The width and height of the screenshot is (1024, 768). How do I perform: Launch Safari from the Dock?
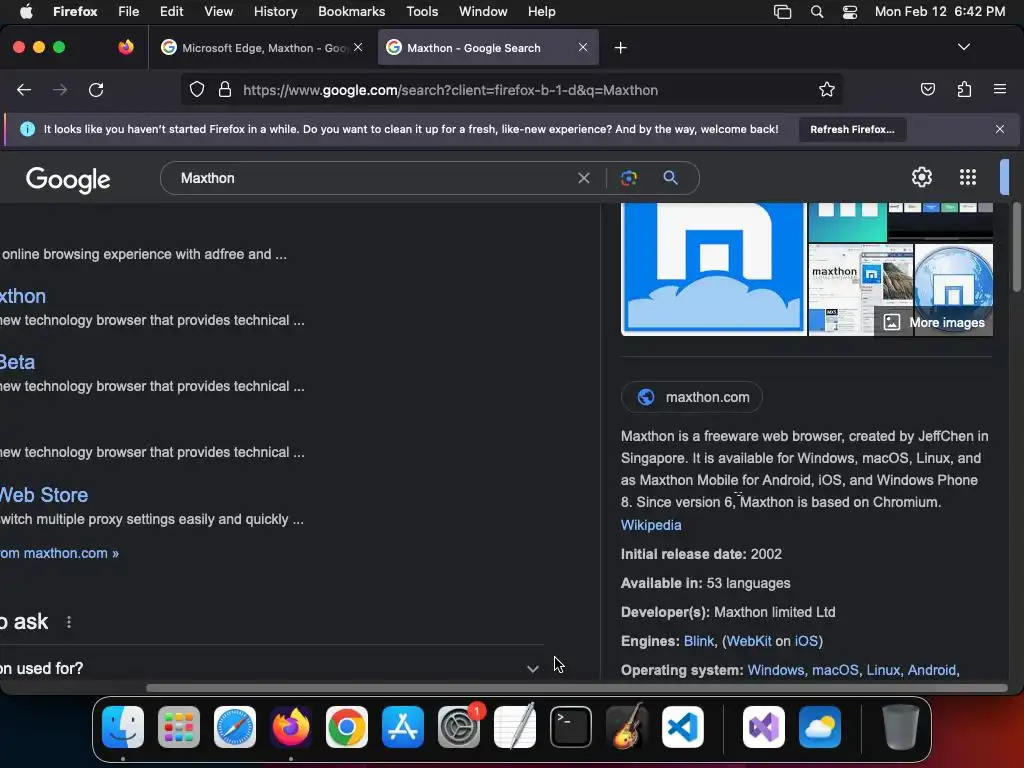click(235, 727)
